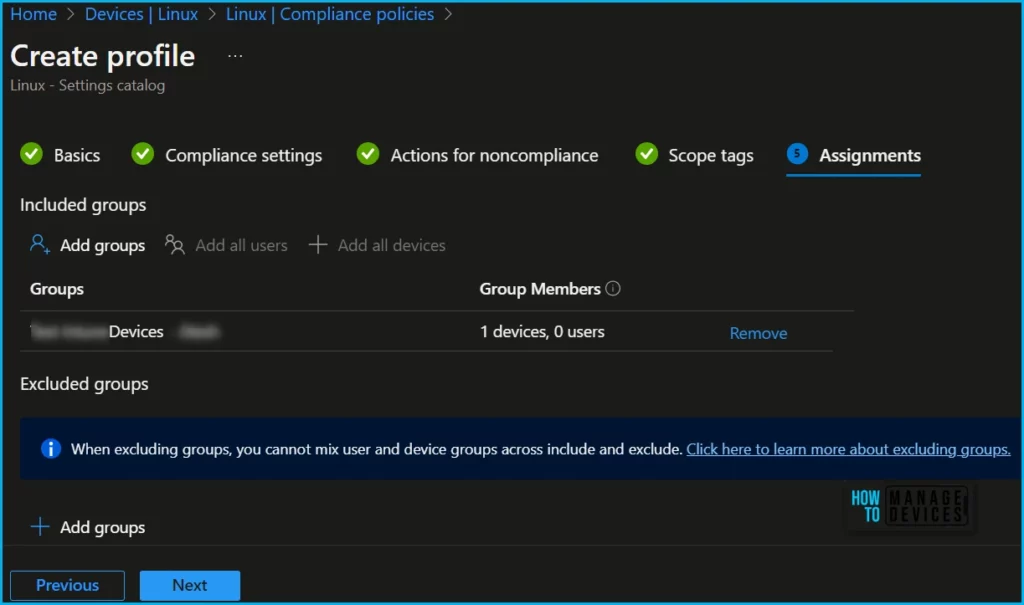This screenshot has height=605, width=1024.
Task: Open Devices | Linux breadcrumb link
Action: click(141, 14)
